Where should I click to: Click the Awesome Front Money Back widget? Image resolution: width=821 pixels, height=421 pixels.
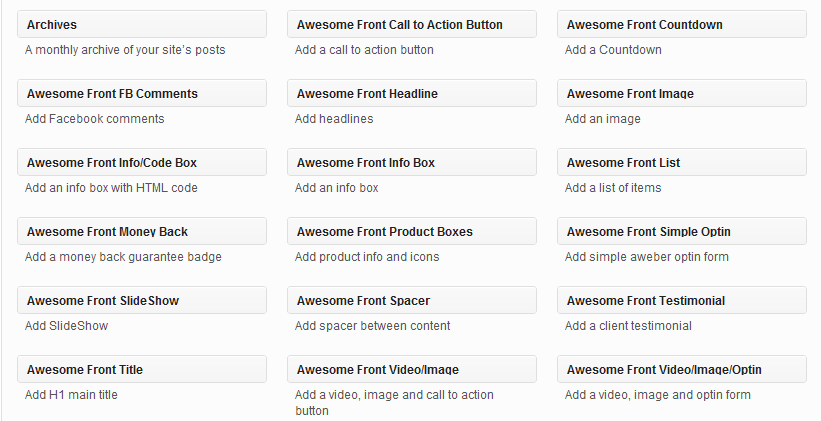click(x=142, y=231)
